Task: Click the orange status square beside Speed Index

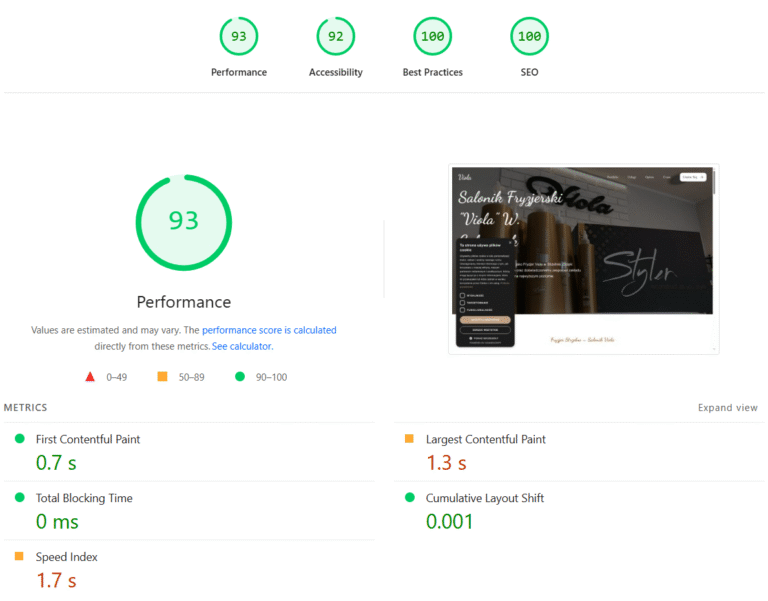Action: (19, 557)
